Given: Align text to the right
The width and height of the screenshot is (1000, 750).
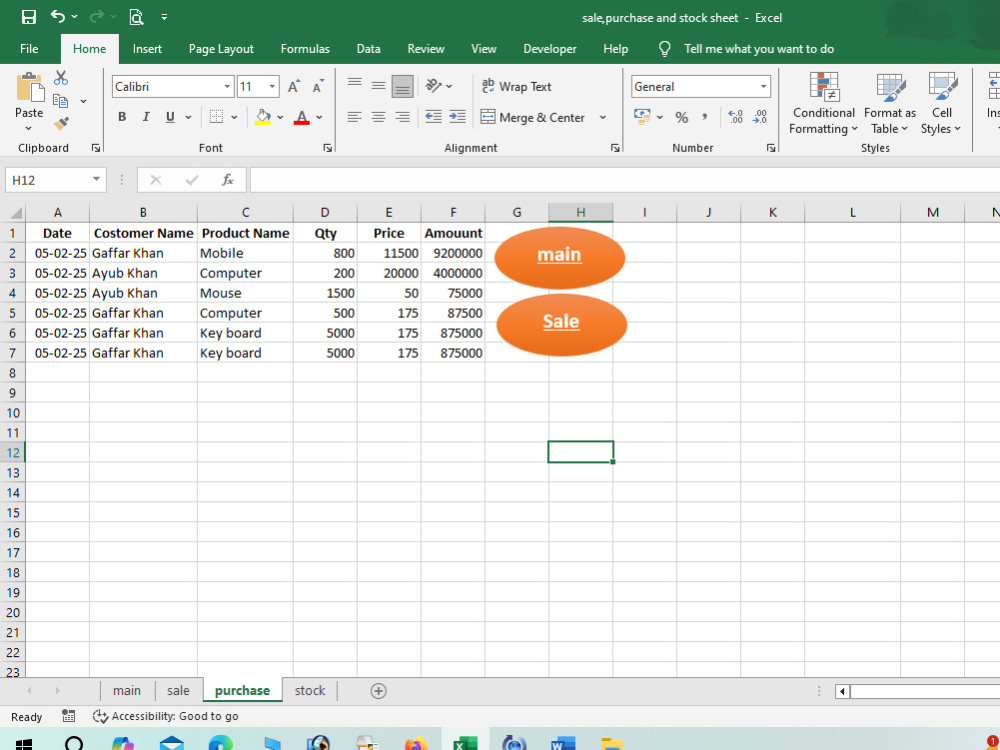Looking at the screenshot, I should pos(402,117).
